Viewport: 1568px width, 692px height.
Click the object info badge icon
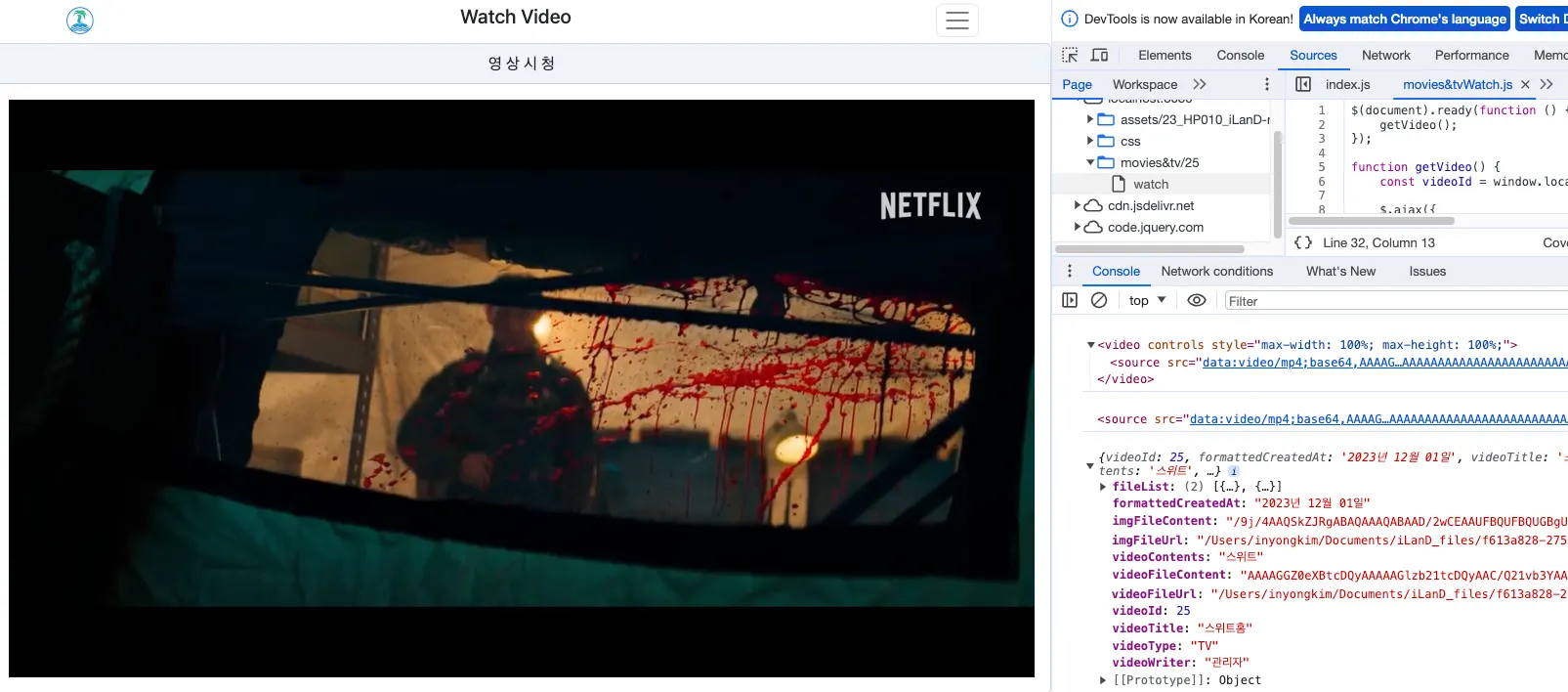point(1234,471)
